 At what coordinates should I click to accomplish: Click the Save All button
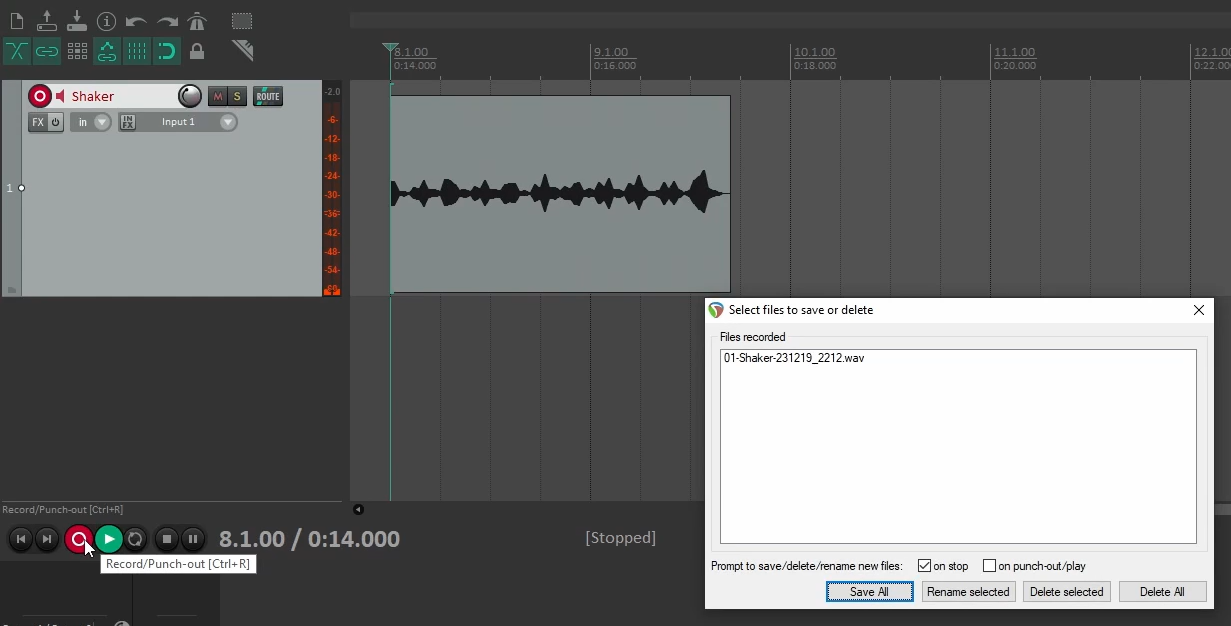coord(868,591)
